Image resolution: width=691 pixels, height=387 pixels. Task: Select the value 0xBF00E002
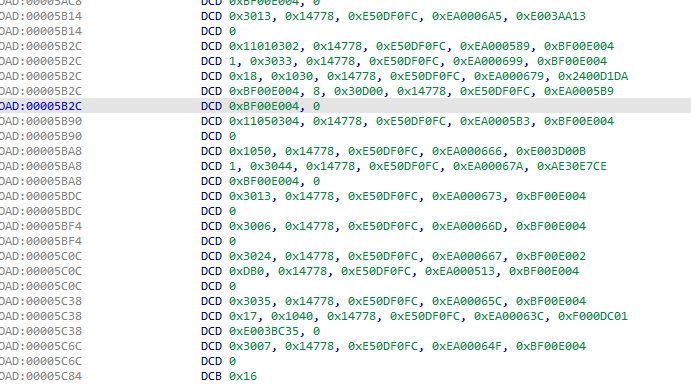tap(550, 256)
